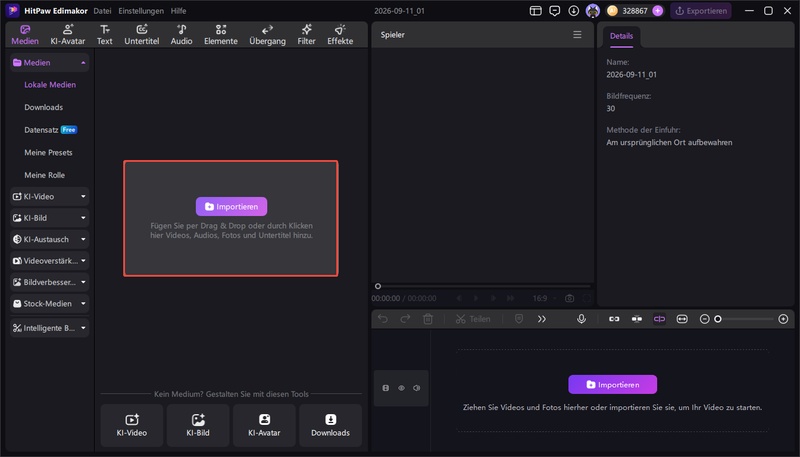Open the Einstellungen menu
The width and height of the screenshot is (800, 457).
point(141,11)
